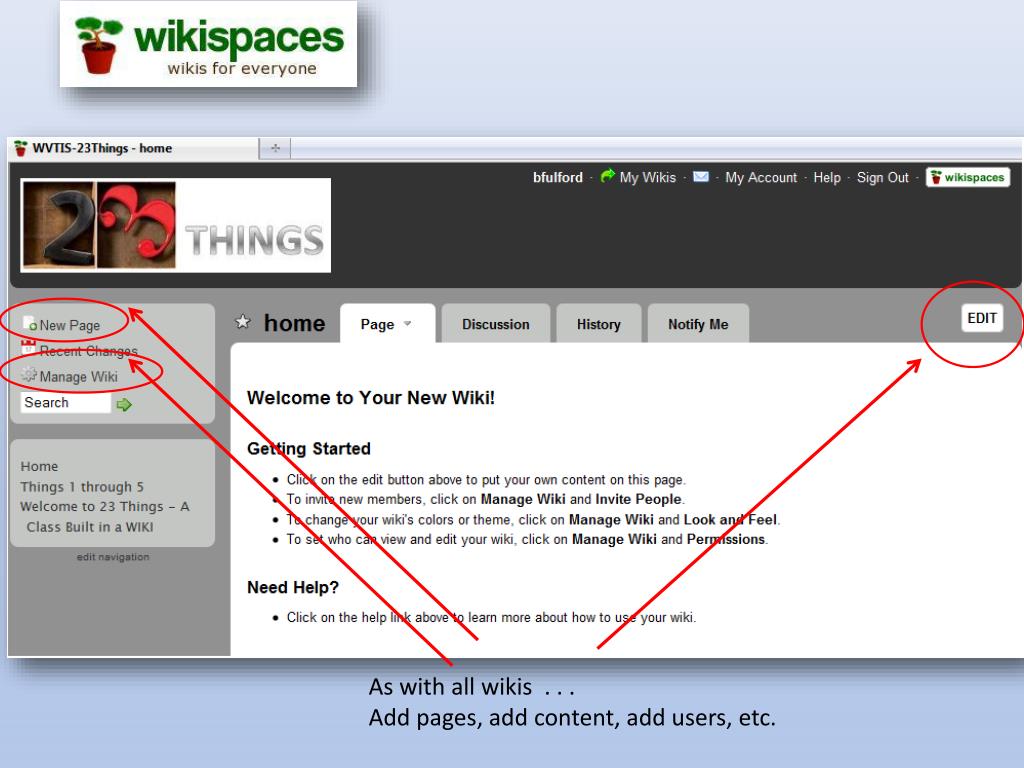Star the home page as favorite

(243, 322)
